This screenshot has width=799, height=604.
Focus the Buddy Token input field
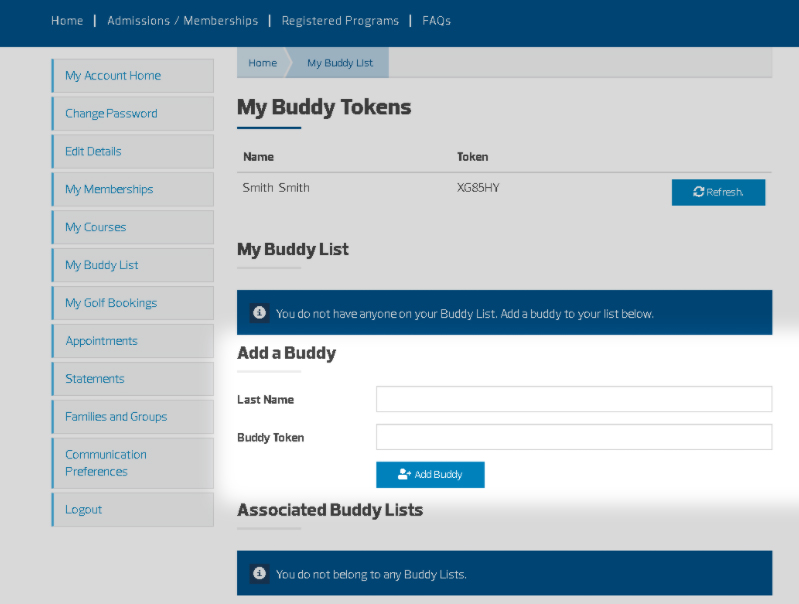[x=574, y=437]
